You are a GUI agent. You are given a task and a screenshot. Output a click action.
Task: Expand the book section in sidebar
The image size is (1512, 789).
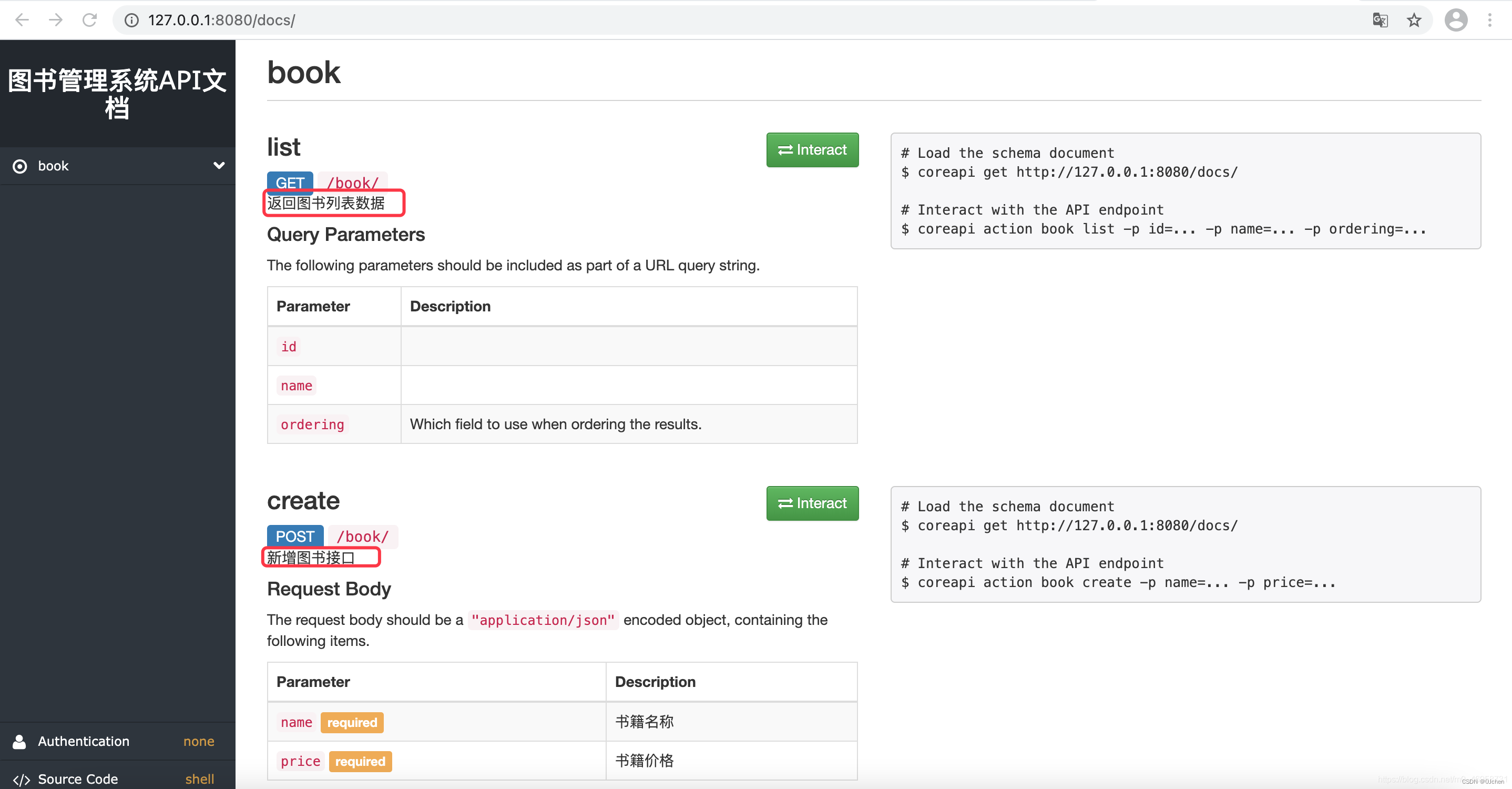pyautogui.click(x=220, y=166)
